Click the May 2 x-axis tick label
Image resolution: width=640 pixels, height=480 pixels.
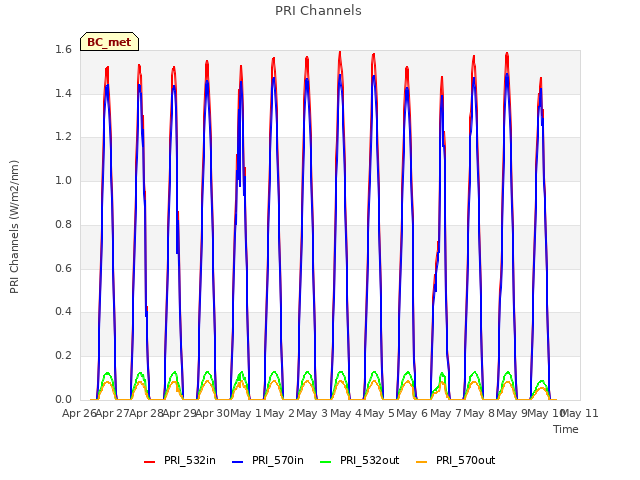pos(279,413)
